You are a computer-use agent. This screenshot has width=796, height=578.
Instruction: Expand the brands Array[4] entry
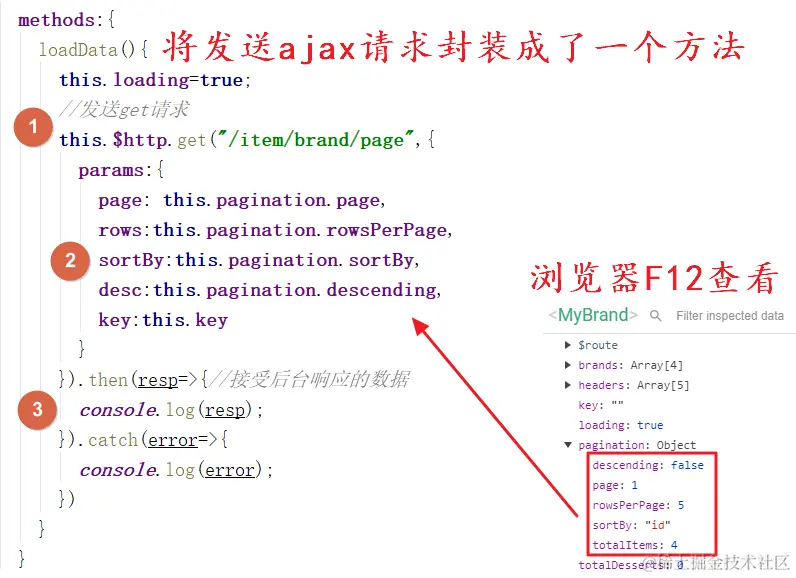(568, 365)
